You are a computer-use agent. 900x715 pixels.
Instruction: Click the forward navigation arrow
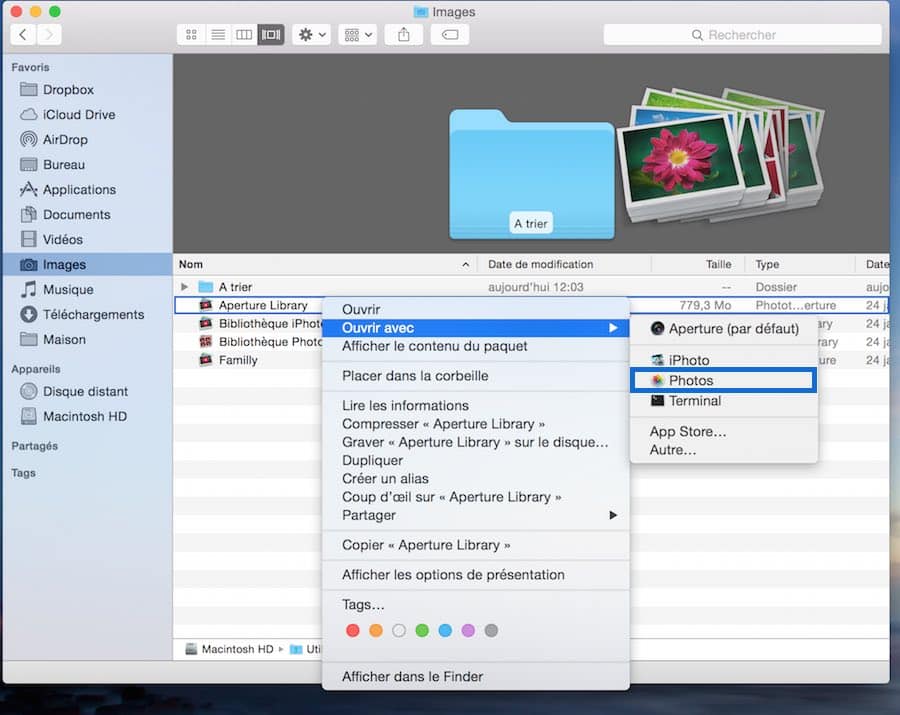[x=49, y=35]
